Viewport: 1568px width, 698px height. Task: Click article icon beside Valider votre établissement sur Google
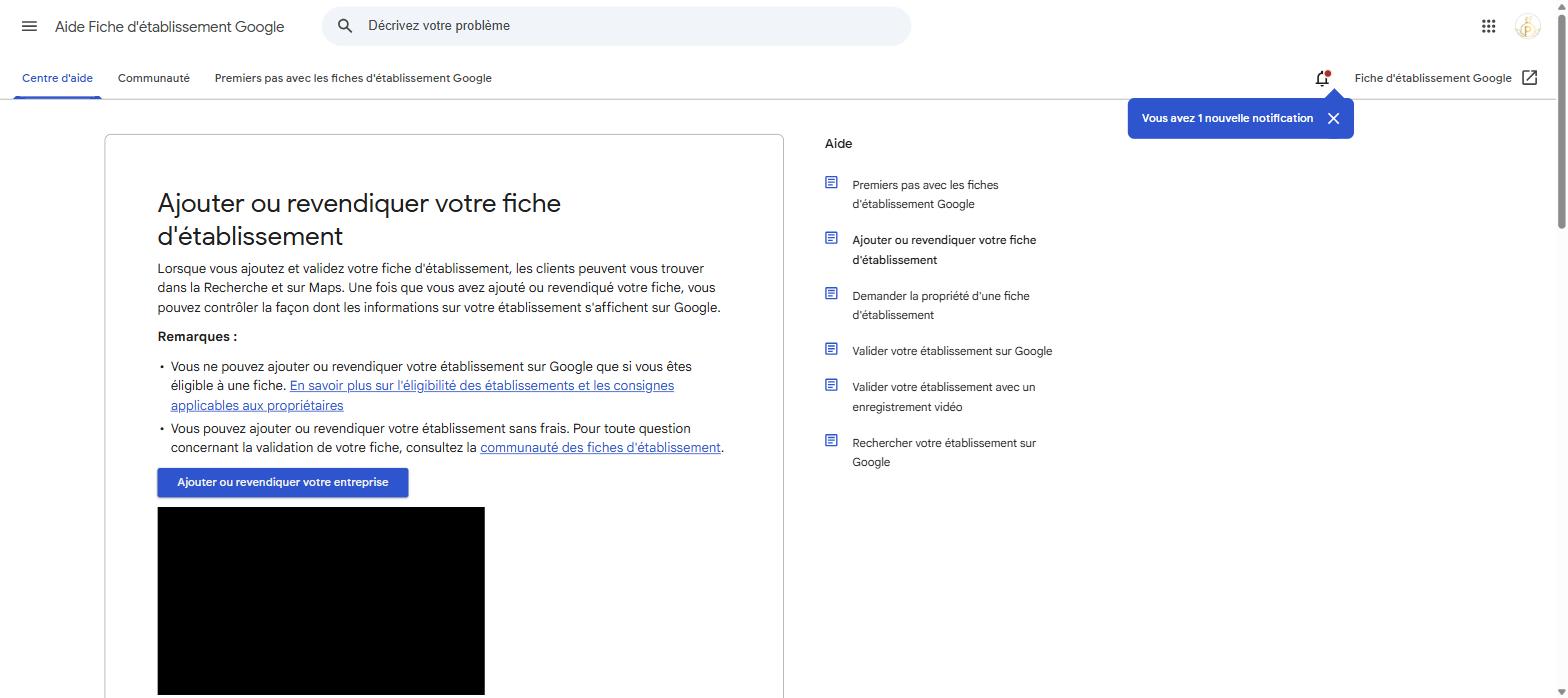[831, 348]
